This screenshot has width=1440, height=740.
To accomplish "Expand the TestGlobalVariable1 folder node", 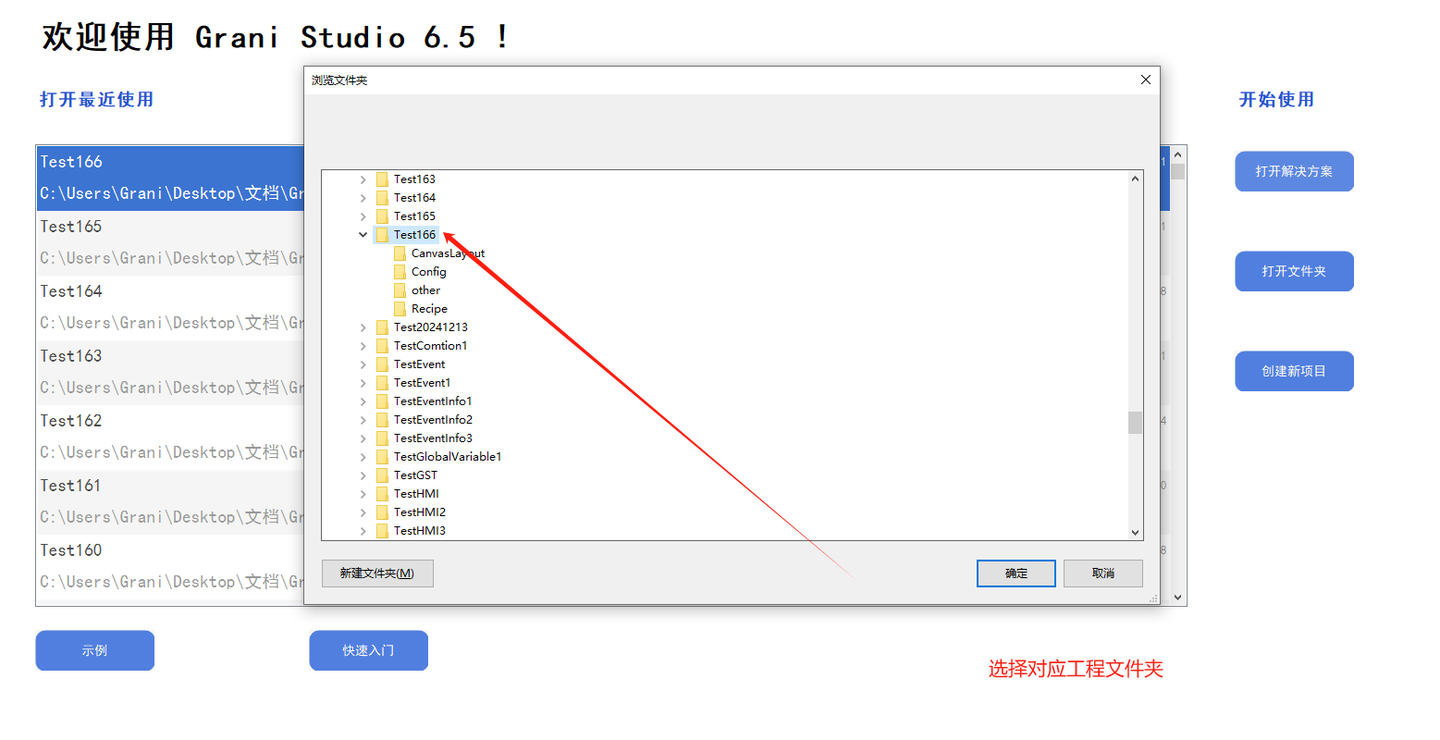I will click(363, 457).
